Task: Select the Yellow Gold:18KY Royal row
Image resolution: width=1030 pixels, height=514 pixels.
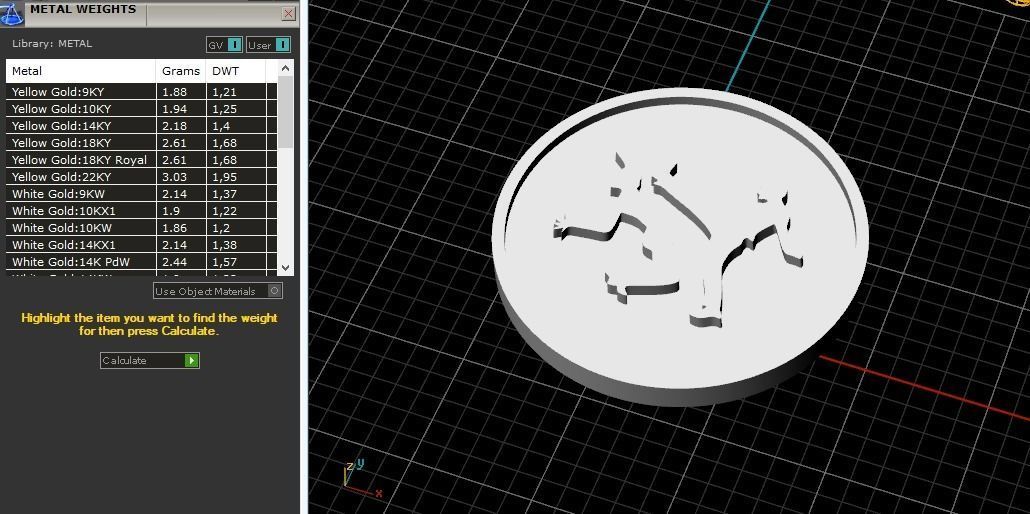Action: coord(141,160)
